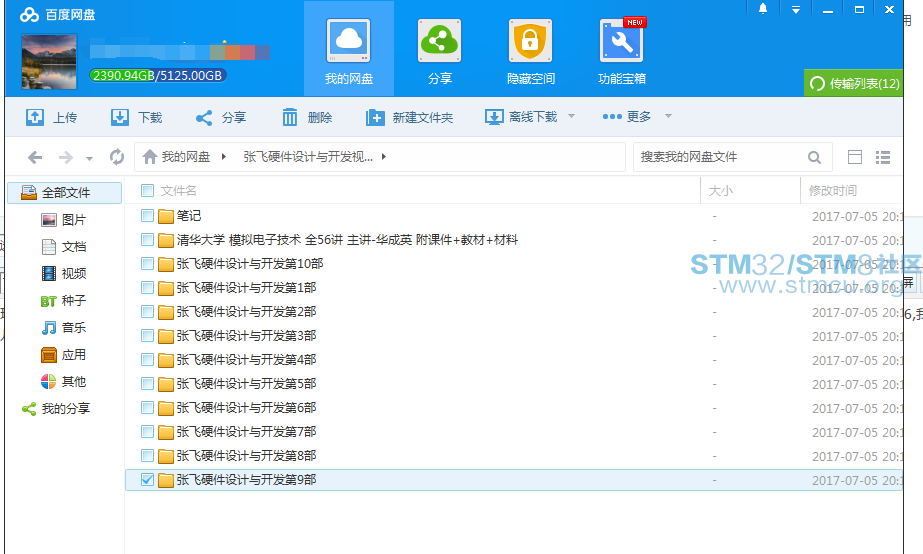
Task: Open navigation history dropdown arrow
Action: pos(89,158)
